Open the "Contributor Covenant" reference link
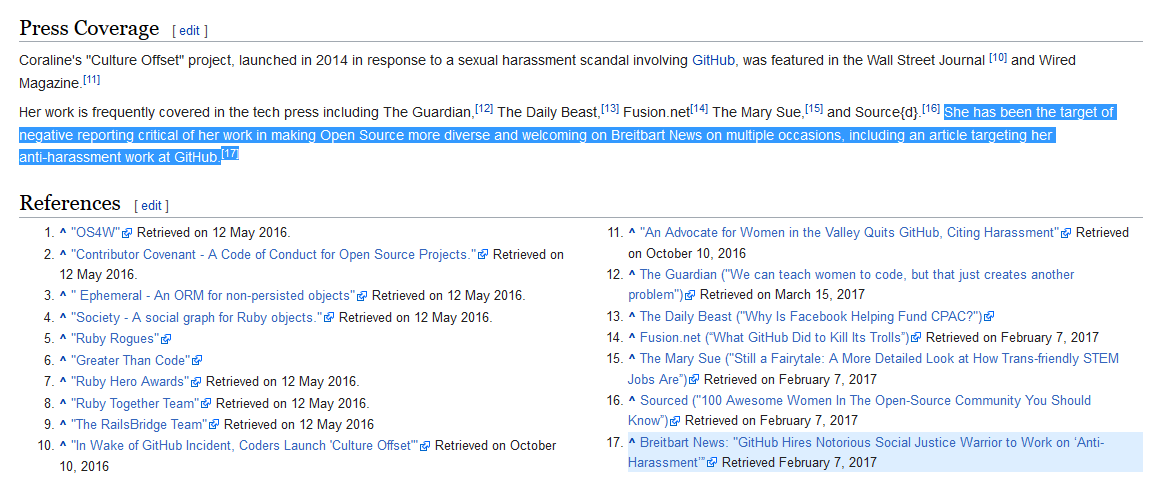The height and width of the screenshot is (488, 1153). (274, 254)
